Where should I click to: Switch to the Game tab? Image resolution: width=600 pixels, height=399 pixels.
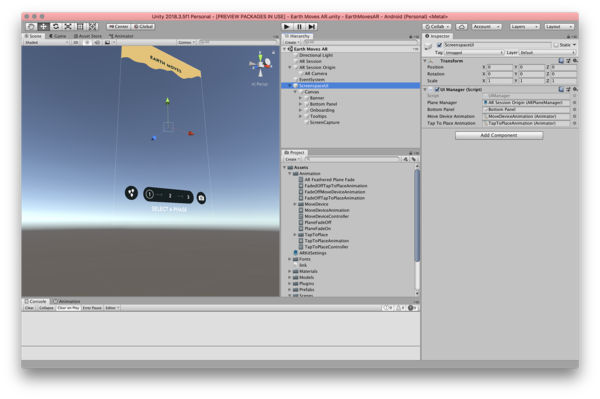click(x=57, y=36)
